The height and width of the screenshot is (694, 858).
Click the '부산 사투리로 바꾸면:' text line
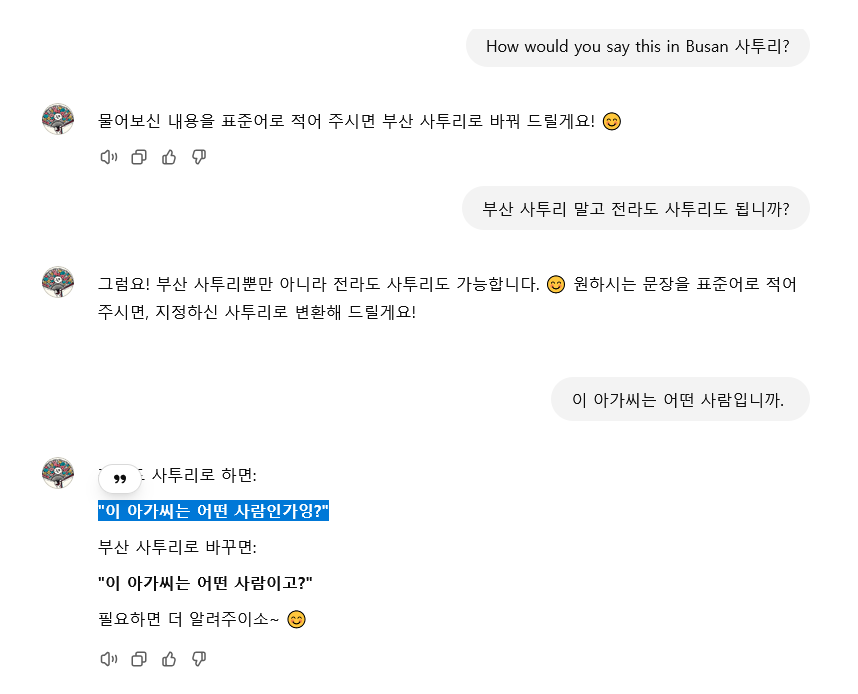point(177,548)
